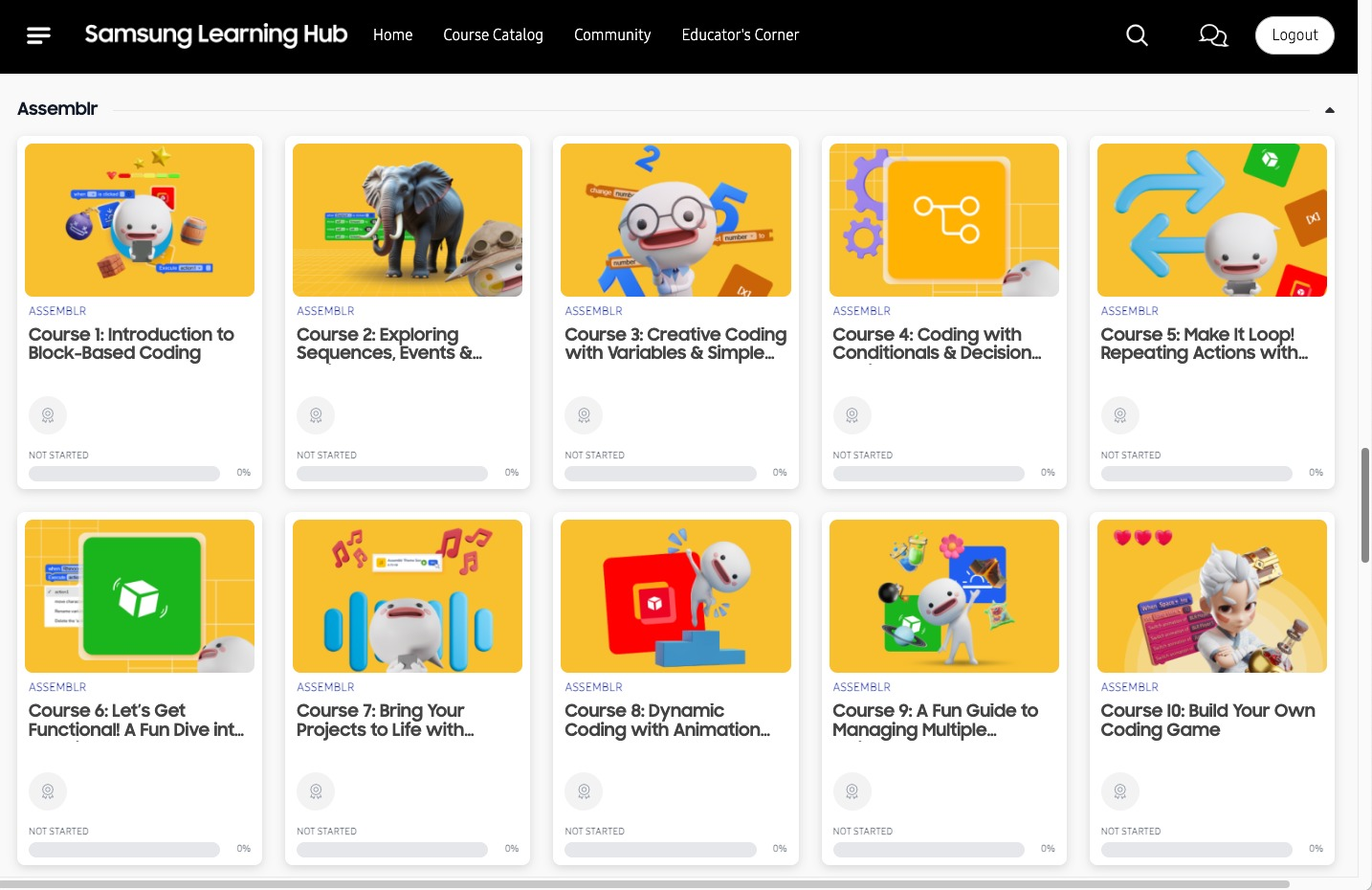Open the chat messages icon
The image size is (1372, 890).
click(1213, 35)
